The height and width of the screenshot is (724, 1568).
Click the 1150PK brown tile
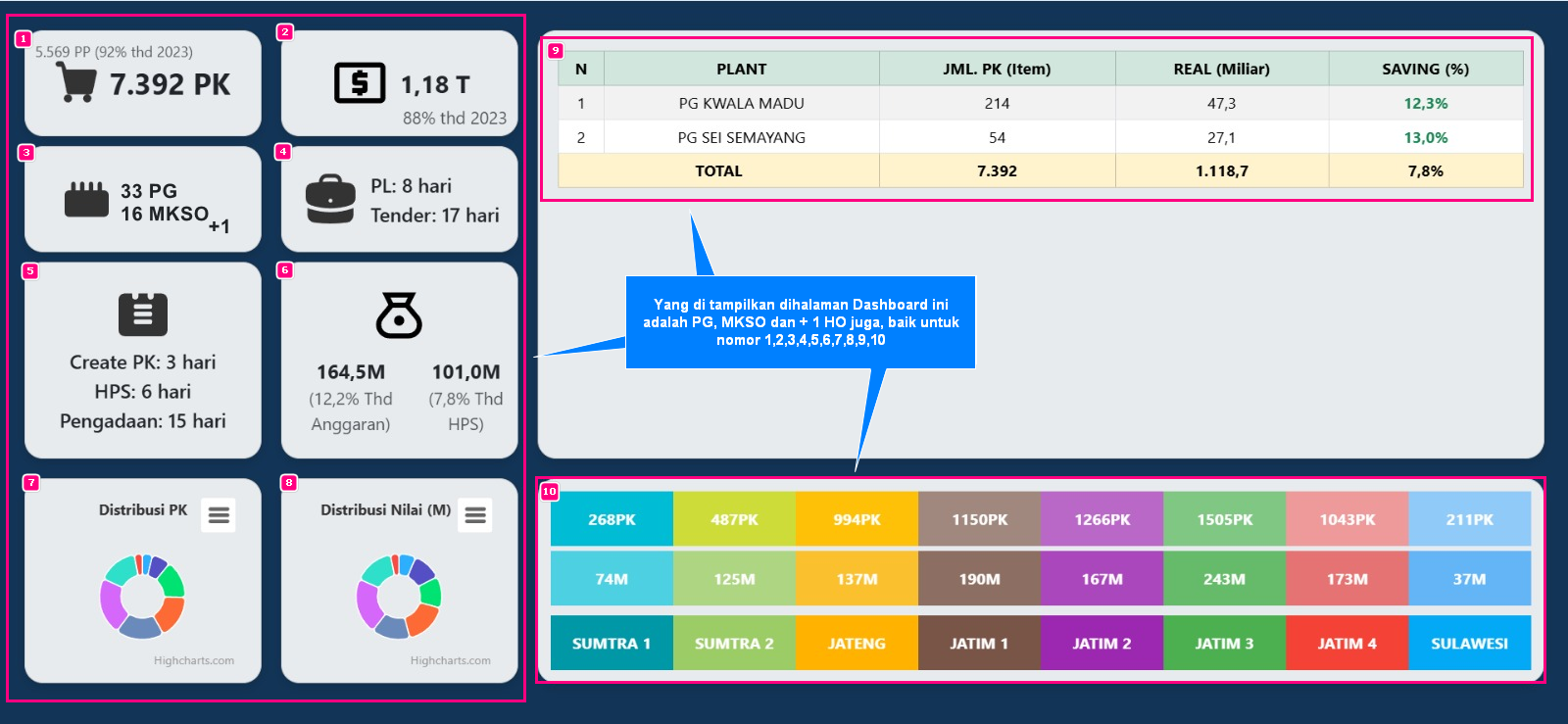pos(979,519)
